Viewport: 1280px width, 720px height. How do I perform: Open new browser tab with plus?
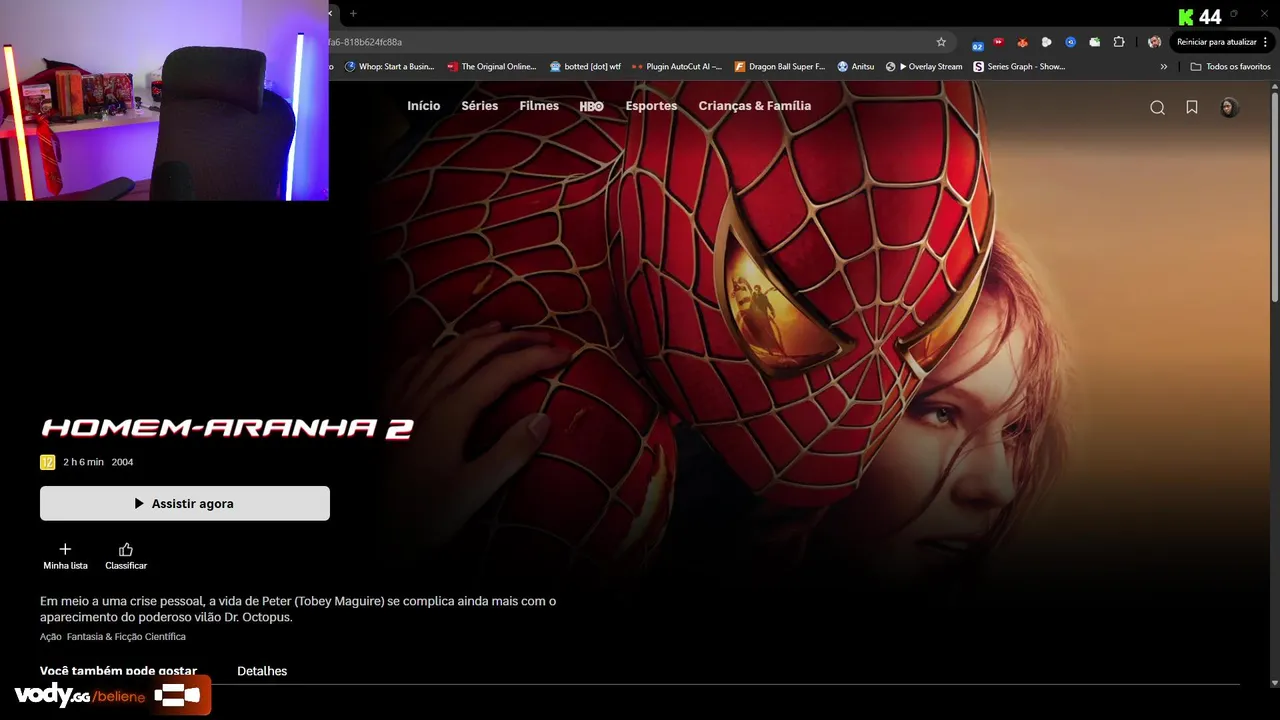click(x=353, y=13)
